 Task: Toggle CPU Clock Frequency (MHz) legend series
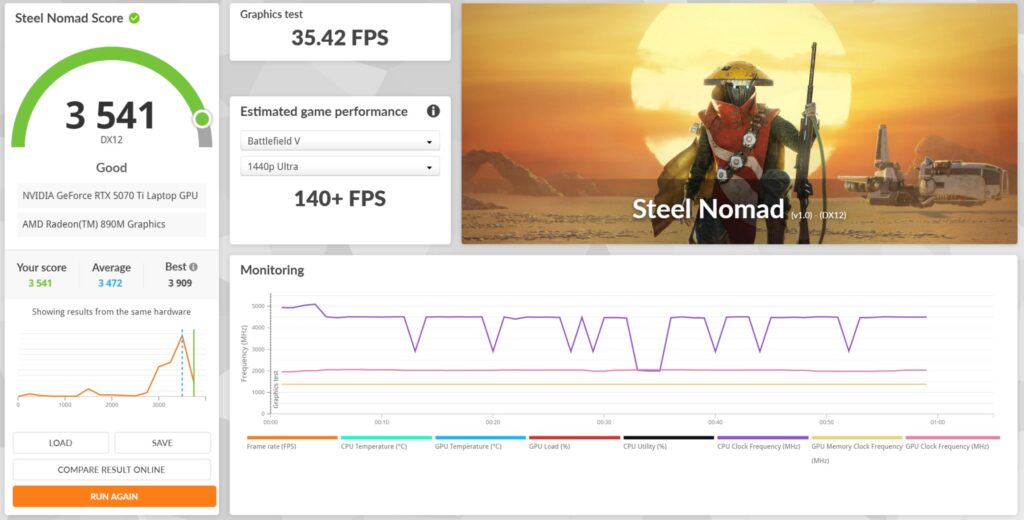coord(762,444)
